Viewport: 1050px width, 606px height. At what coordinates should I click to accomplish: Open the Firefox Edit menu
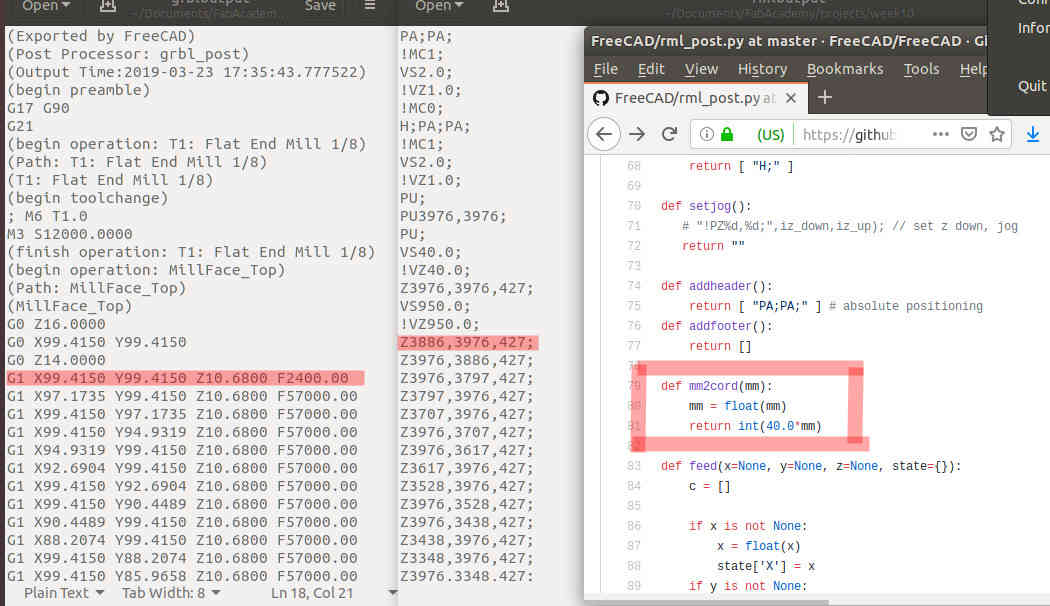pyautogui.click(x=651, y=69)
